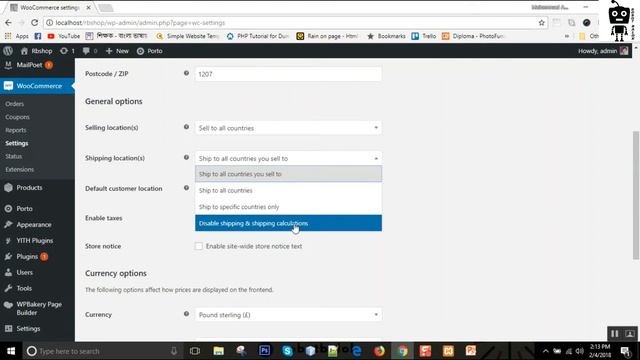Collapse the Shipping location(s) dropdown

(288, 158)
